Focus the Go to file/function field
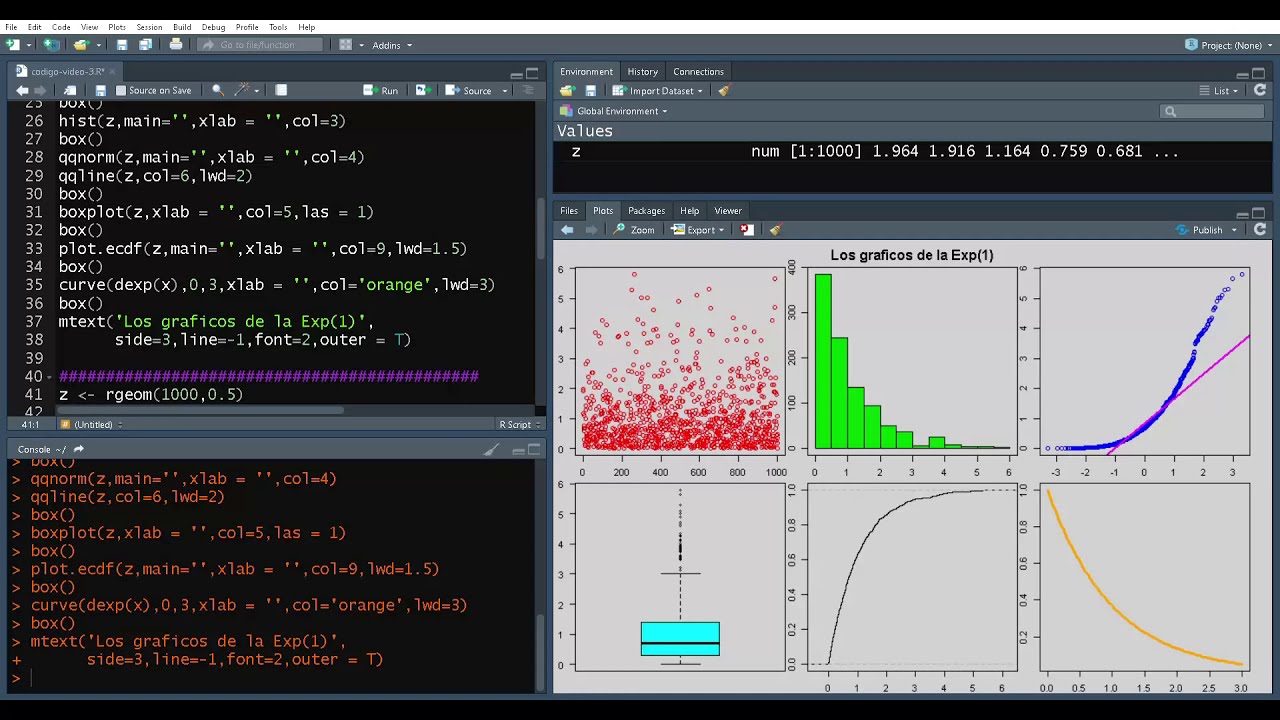 pyautogui.click(x=262, y=45)
